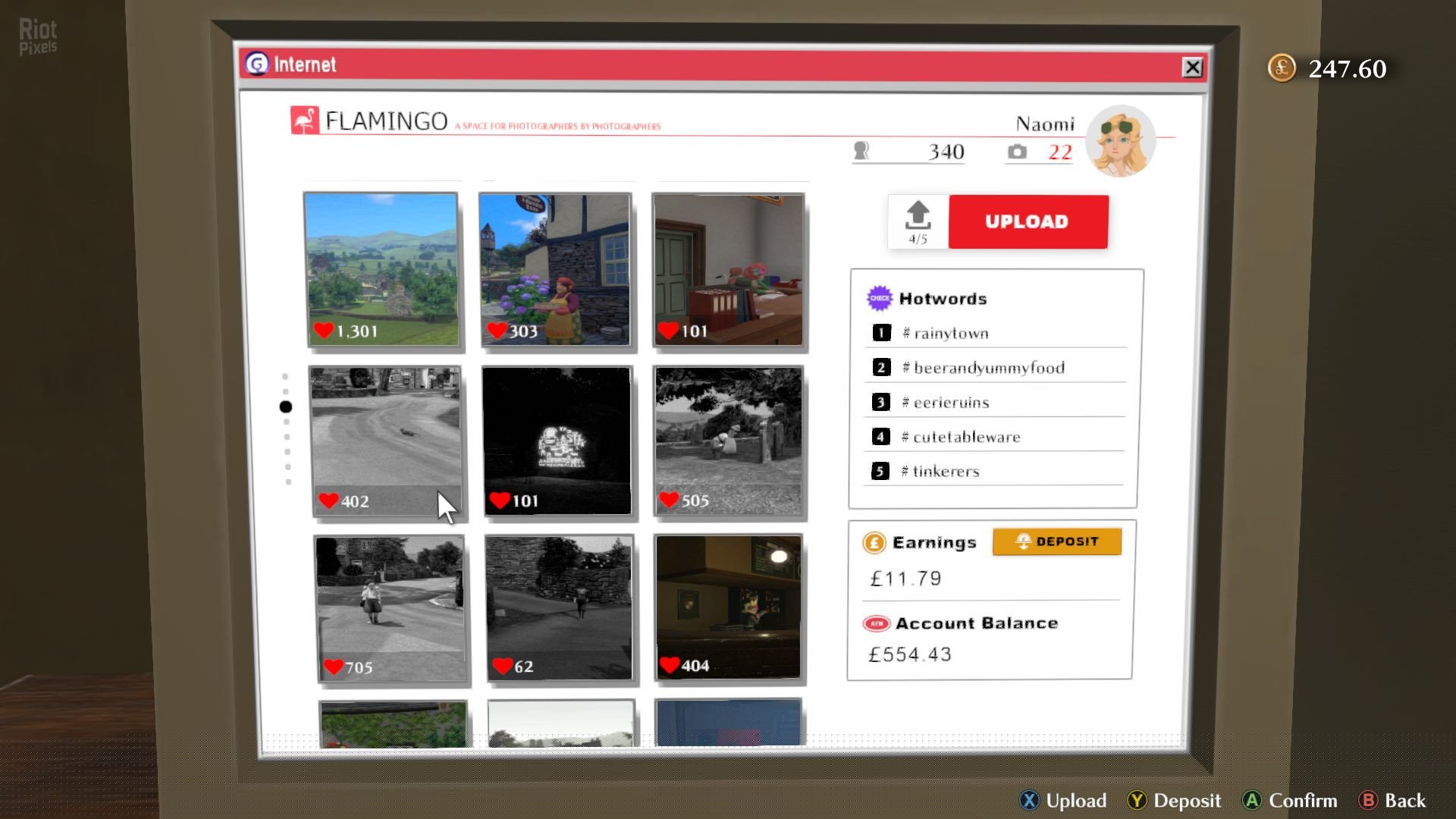Click the Earnings amount £11.79

click(906, 579)
